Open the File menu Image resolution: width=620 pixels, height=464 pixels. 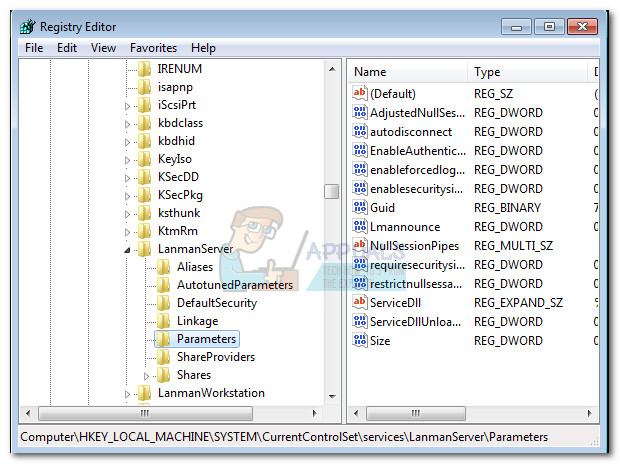coord(34,48)
